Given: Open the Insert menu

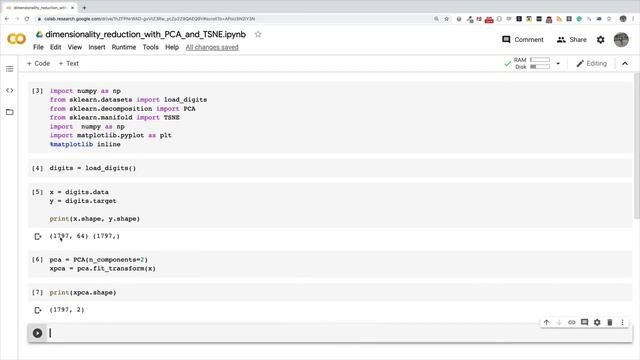Looking at the screenshot, I should [x=97, y=47].
